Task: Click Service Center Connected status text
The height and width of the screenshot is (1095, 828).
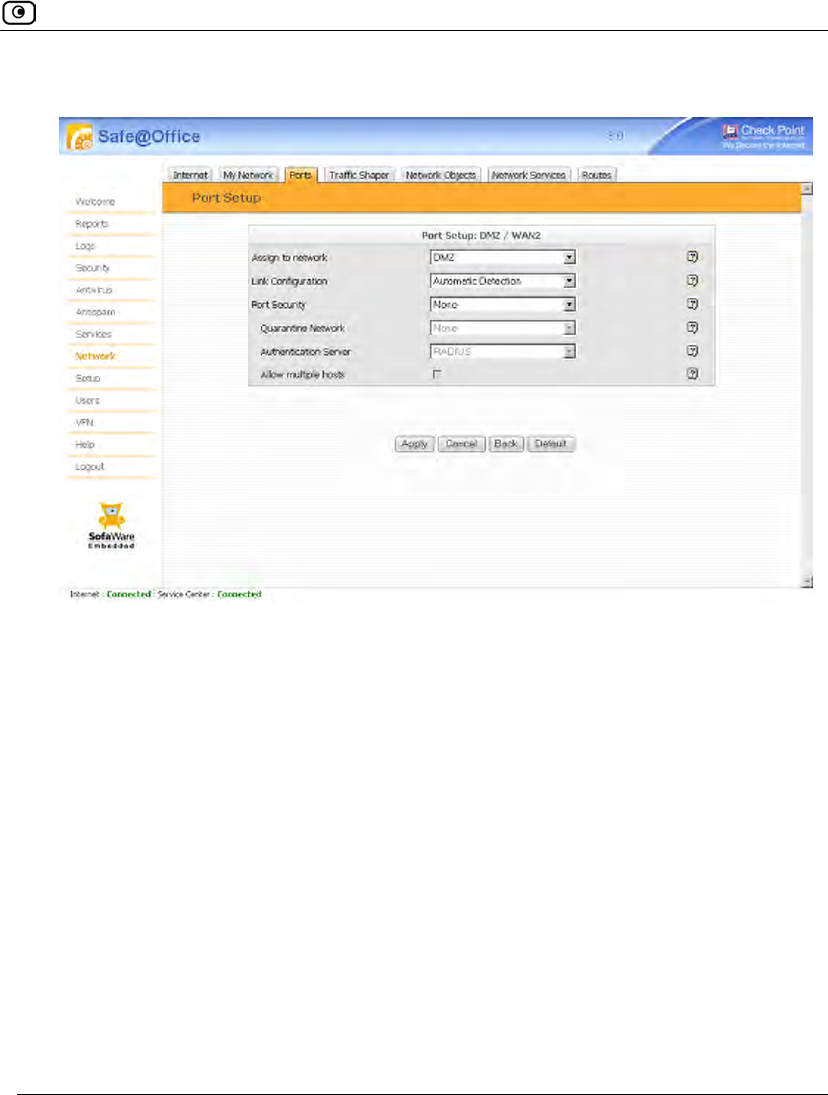Action: point(209,594)
